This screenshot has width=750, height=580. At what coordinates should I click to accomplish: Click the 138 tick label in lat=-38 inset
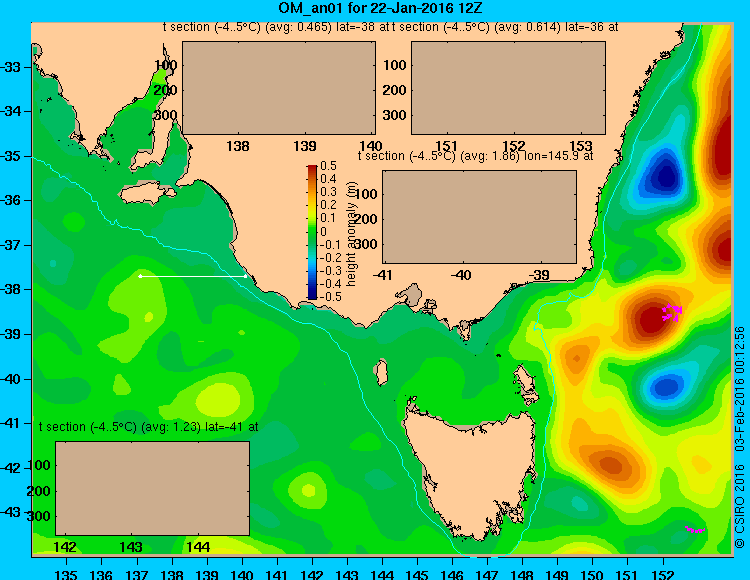click(238, 146)
